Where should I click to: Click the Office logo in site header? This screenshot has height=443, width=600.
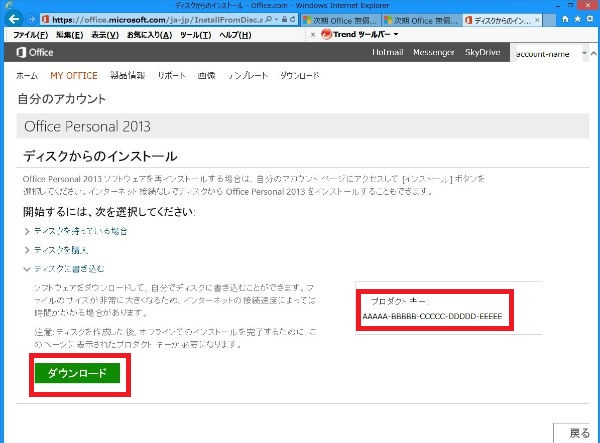(x=35, y=52)
